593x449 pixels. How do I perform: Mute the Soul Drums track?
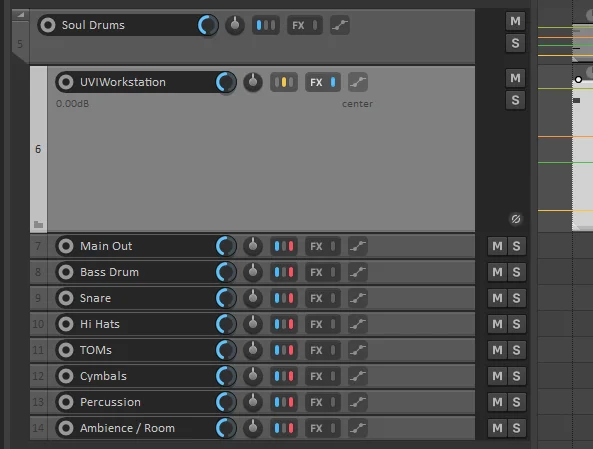(515, 21)
